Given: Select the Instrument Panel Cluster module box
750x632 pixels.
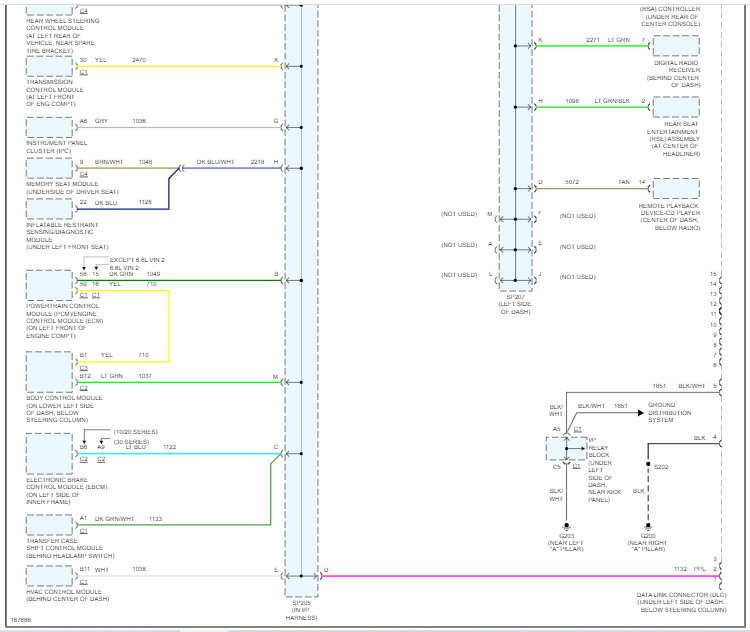Looking at the screenshot, I should (x=49, y=128).
